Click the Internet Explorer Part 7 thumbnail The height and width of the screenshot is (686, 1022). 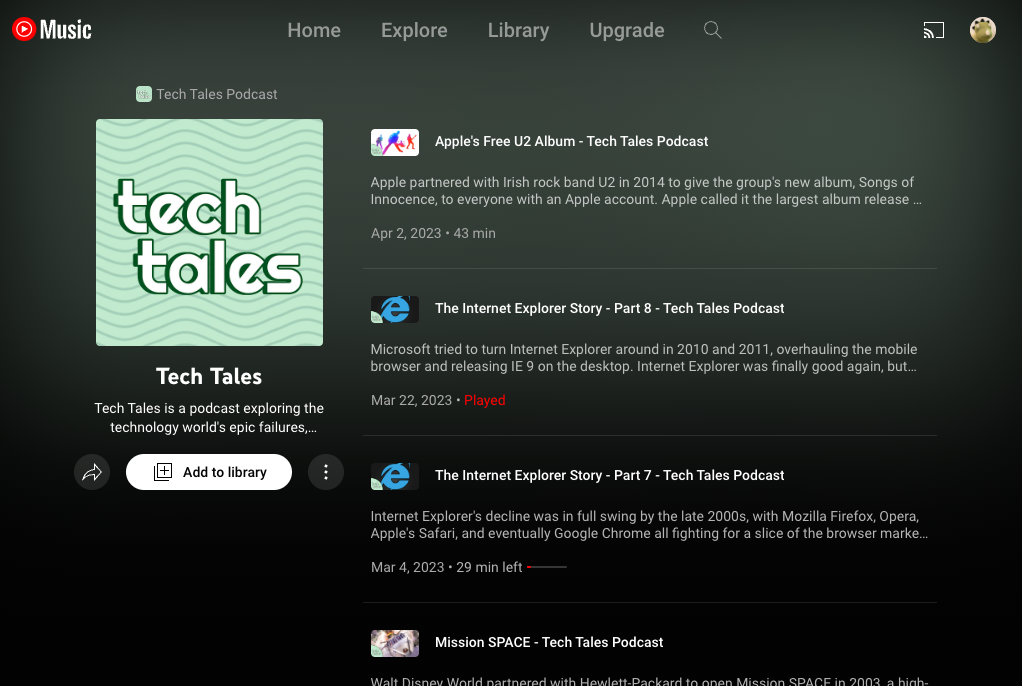tap(395, 476)
